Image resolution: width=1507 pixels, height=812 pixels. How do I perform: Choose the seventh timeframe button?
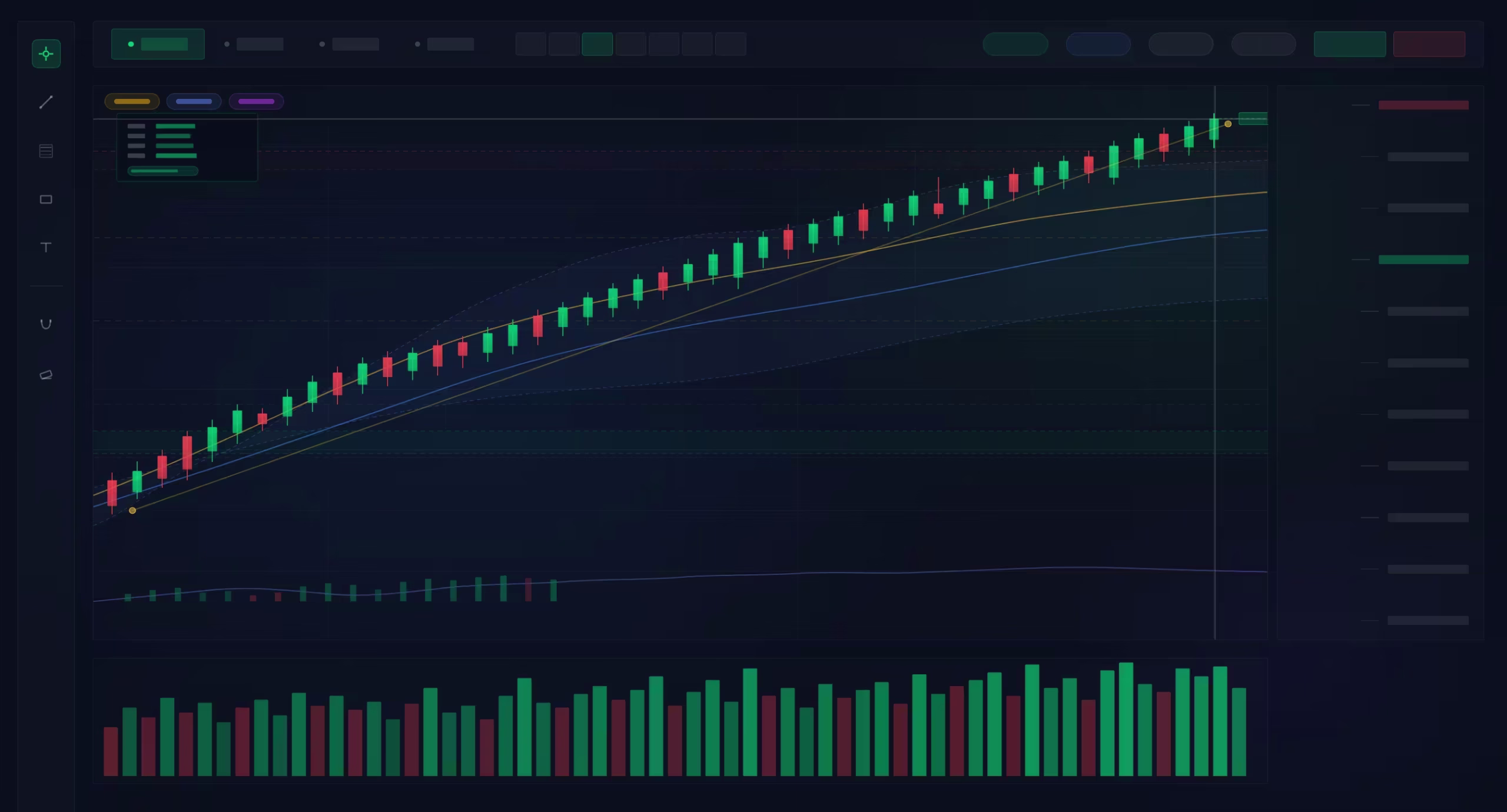[x=731, y=44]
